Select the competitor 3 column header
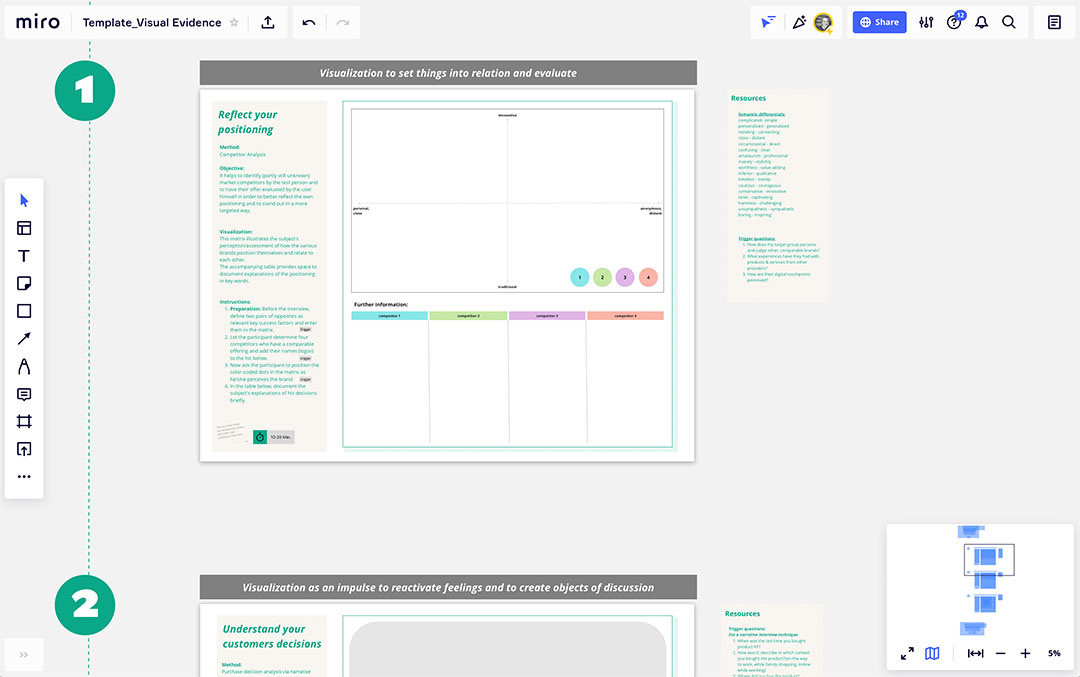1080x677 pixels. click(547, 316)
